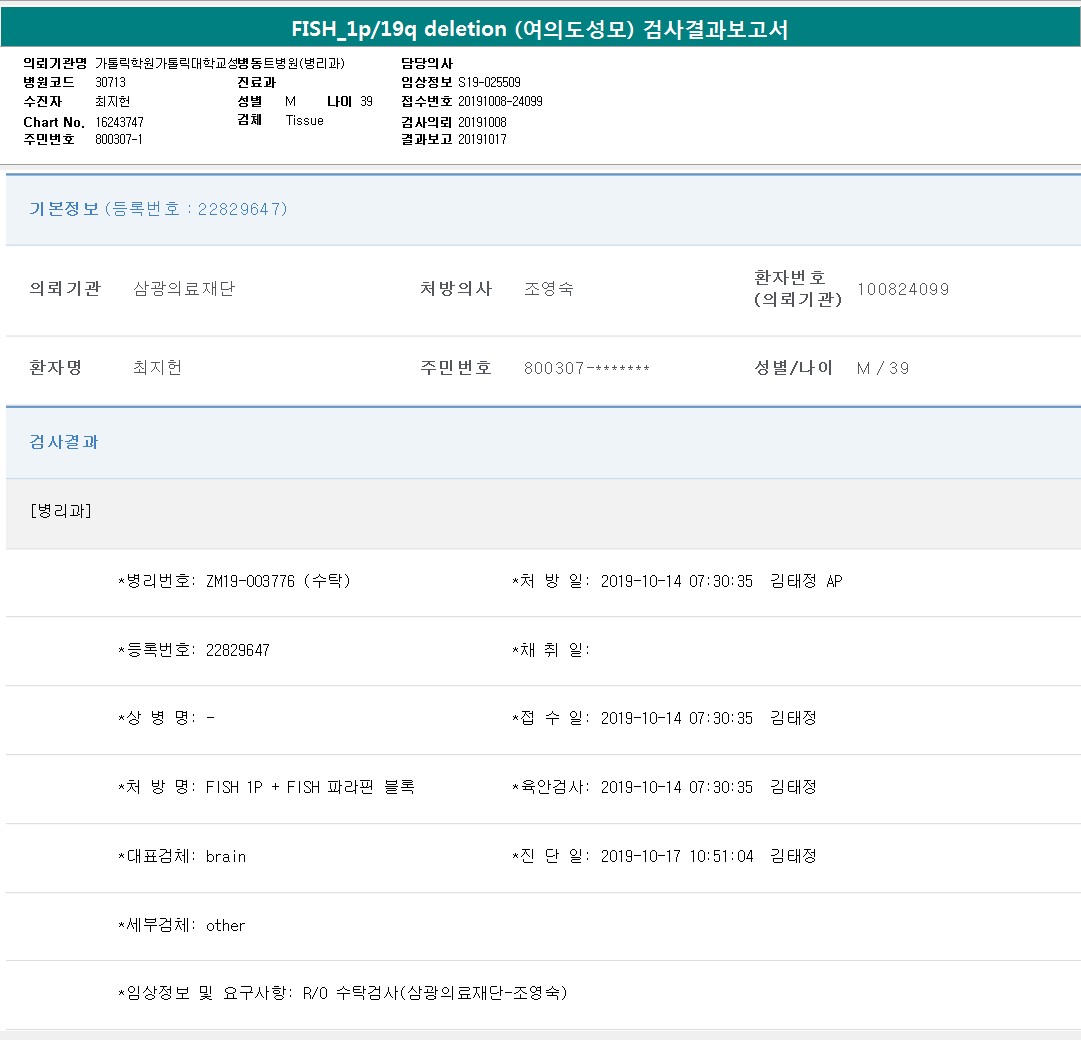
Task: Click the masked 주민번호 800307-*******
Action: [x=587, y=368]
